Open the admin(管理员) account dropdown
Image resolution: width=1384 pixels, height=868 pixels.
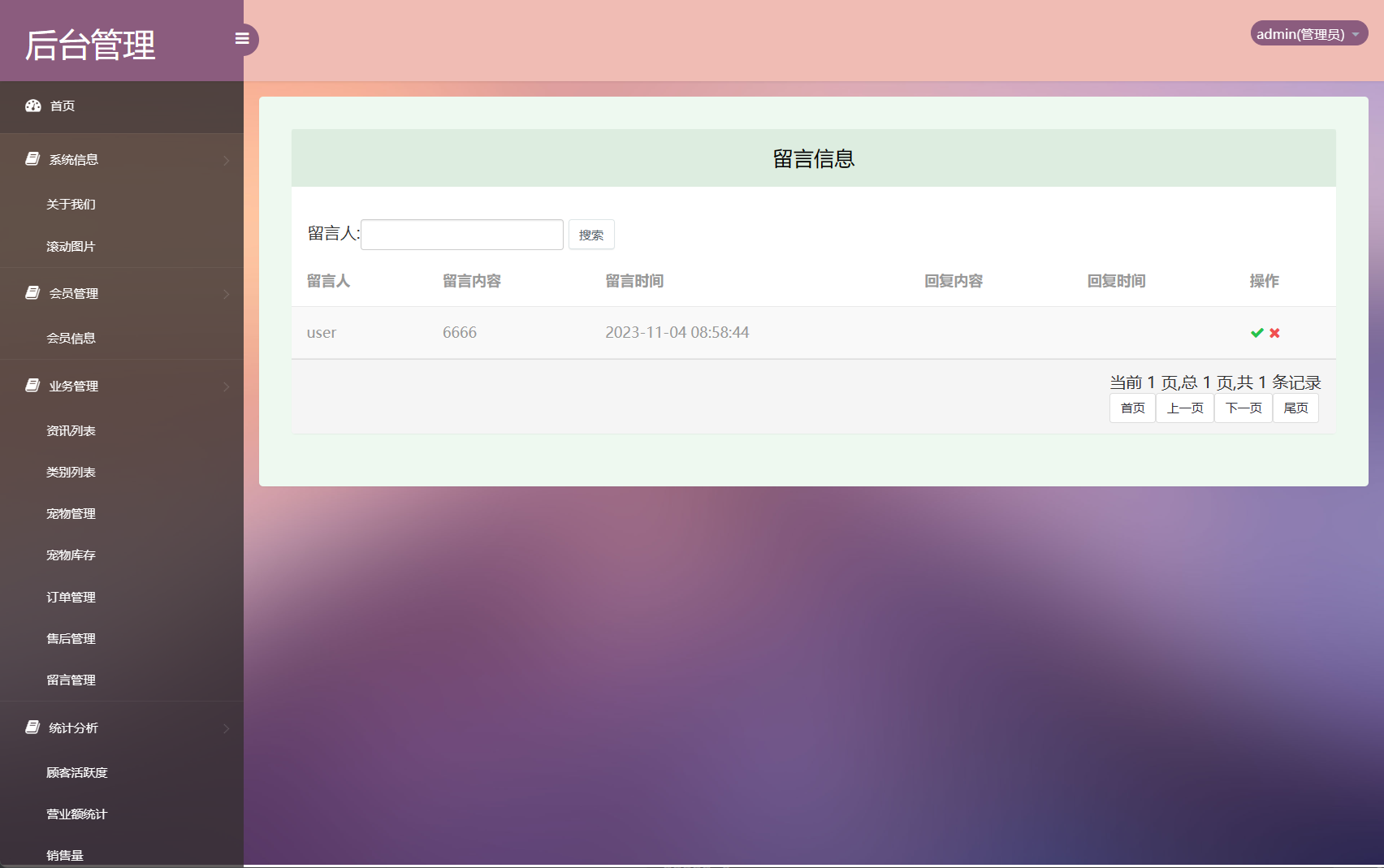[x=1308, y=33]
